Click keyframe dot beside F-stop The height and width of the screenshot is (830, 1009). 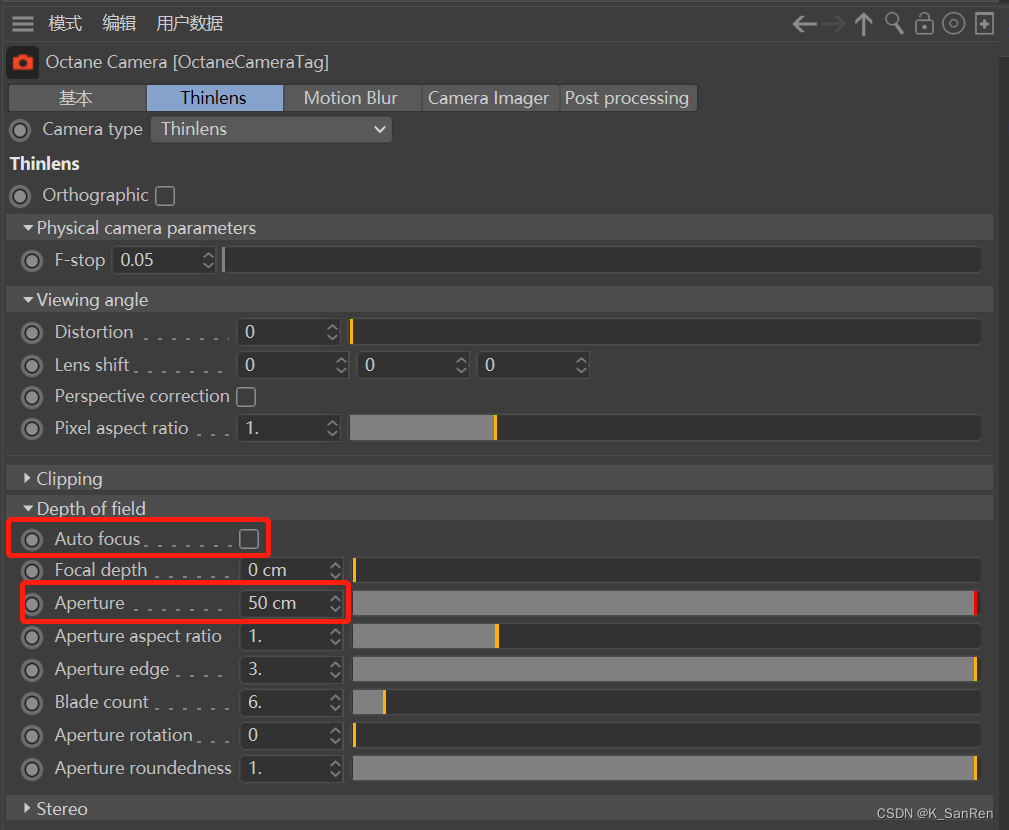point(32,261)
